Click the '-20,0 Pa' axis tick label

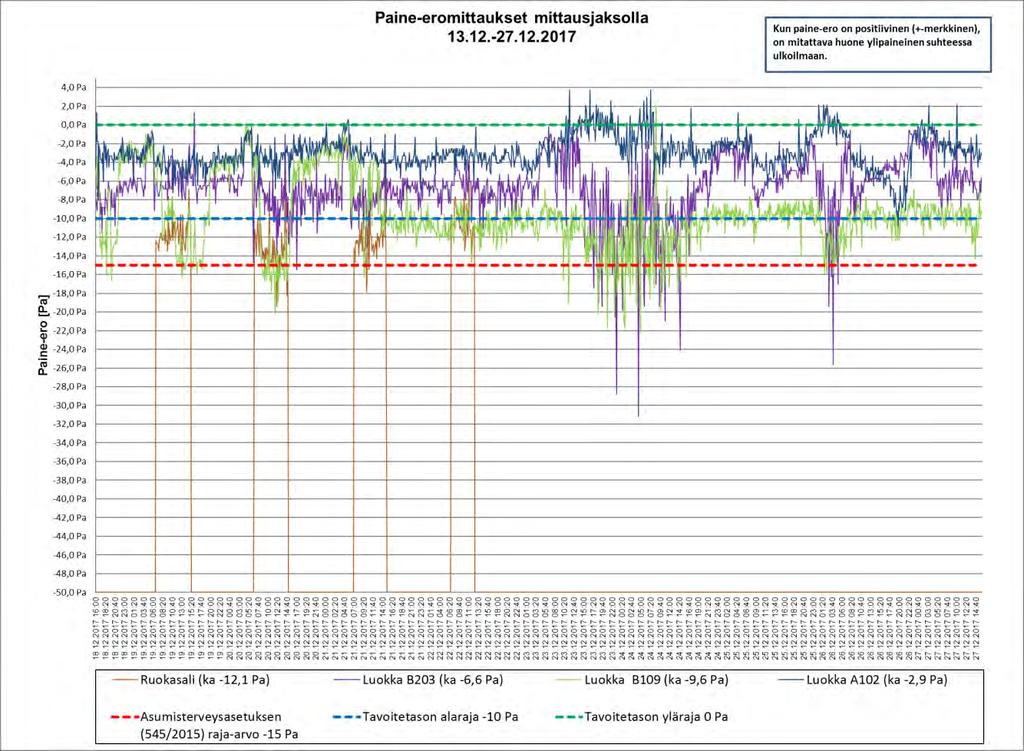[x=69, y=312]
